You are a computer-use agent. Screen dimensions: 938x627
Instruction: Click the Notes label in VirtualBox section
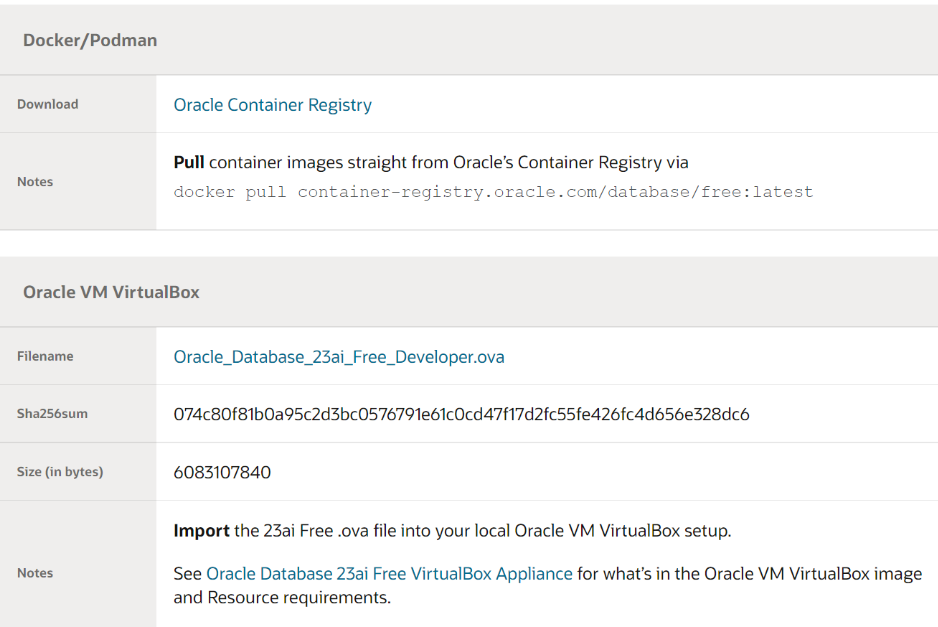(35, 573)
